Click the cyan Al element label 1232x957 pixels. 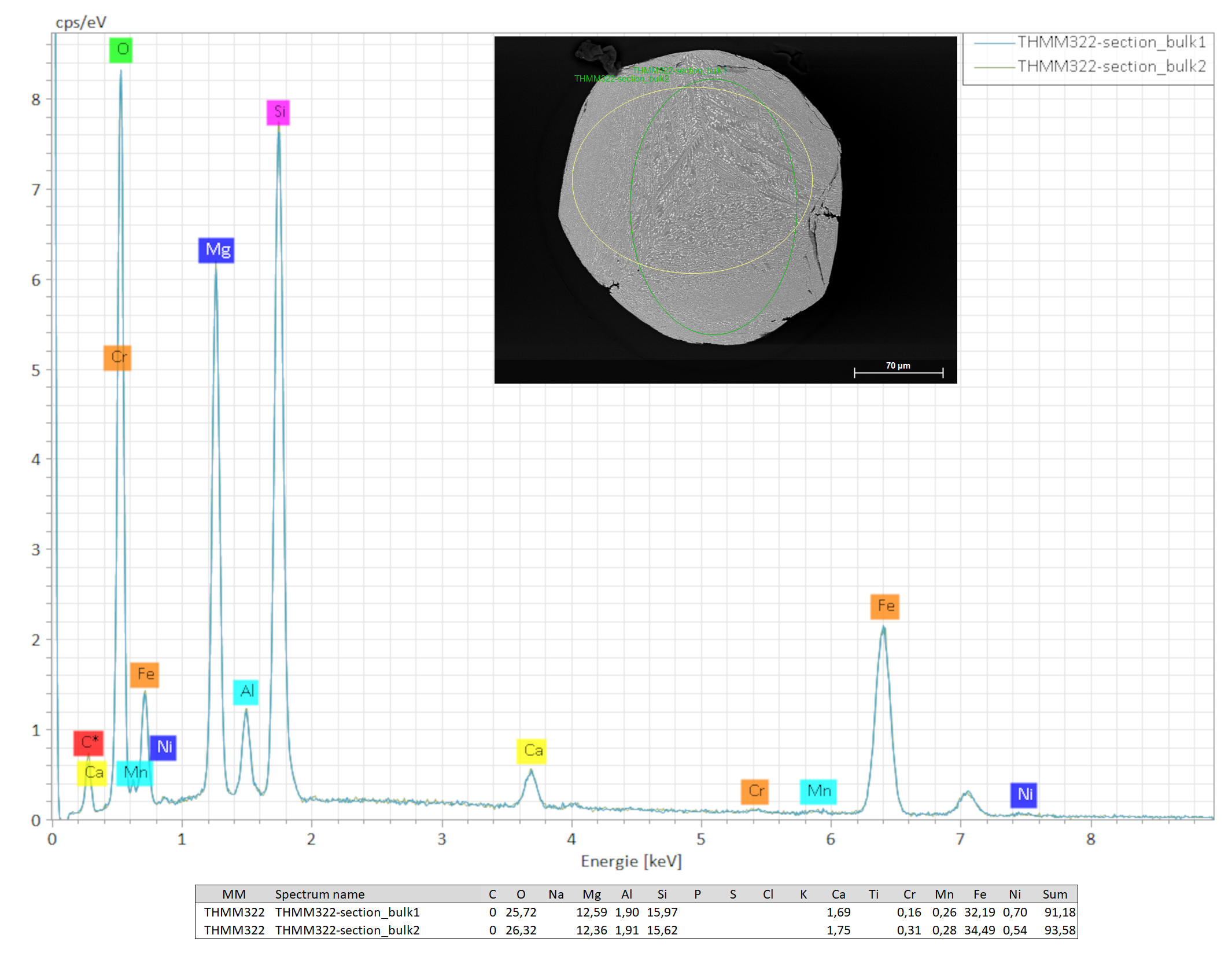(246, 691)
